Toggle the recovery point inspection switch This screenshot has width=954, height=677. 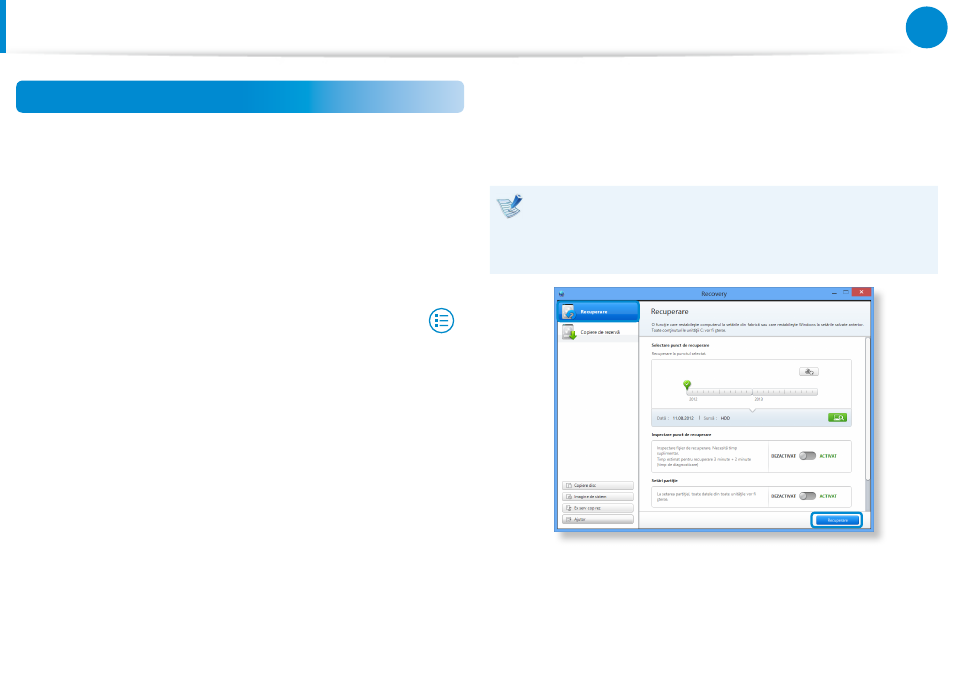pos(807,456)
